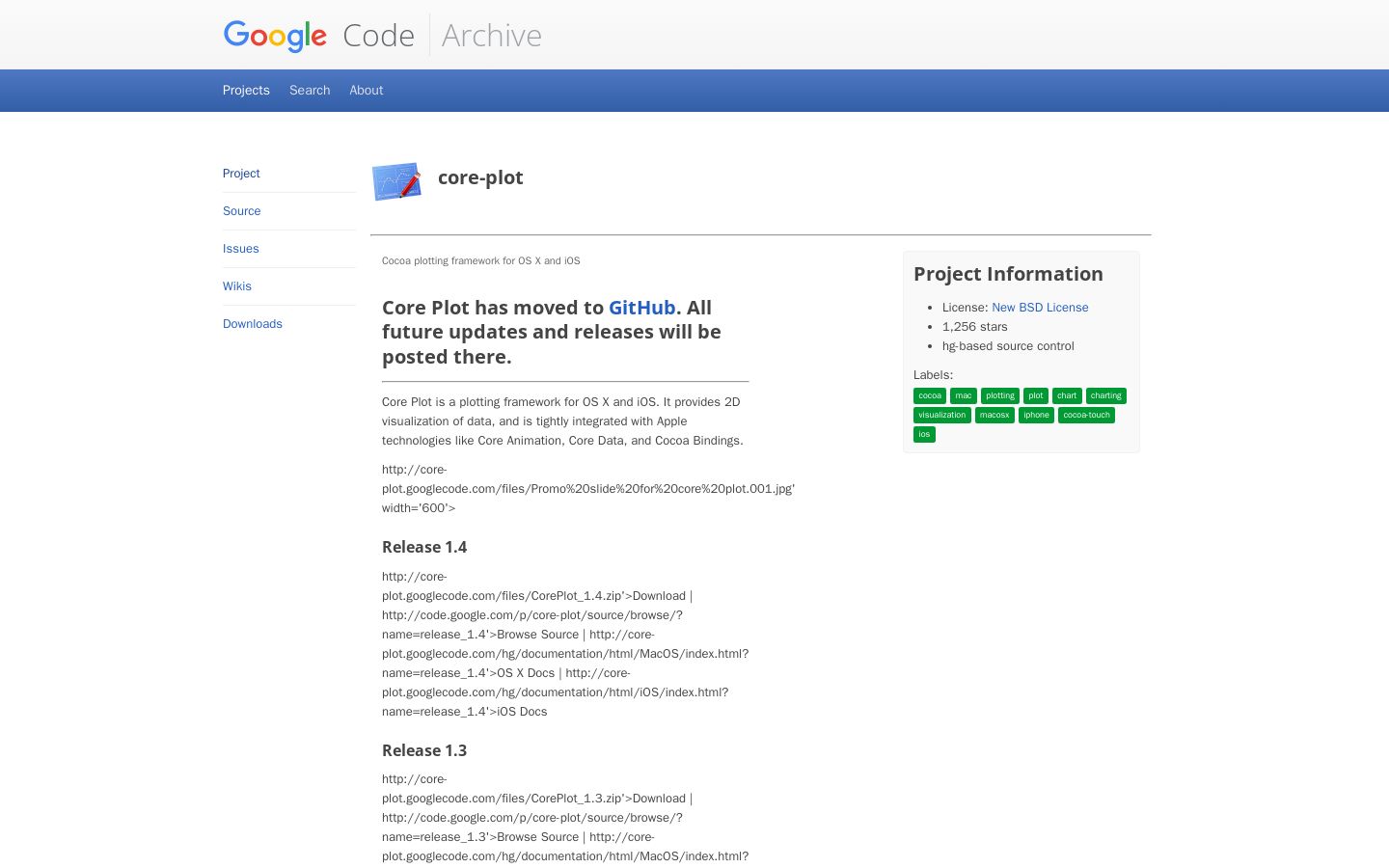Open the Downloads sidebar link
The image size is (1389, 868).
pyautogui.click(x=253, y=324)
